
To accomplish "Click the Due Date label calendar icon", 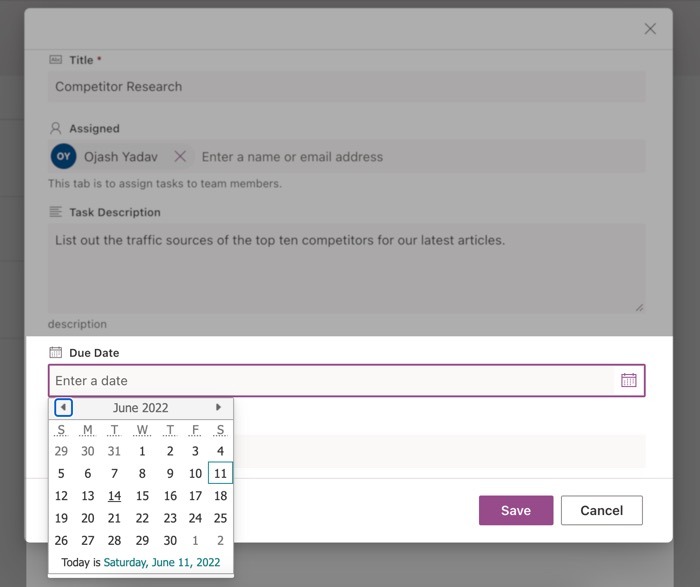I will 55,352.
